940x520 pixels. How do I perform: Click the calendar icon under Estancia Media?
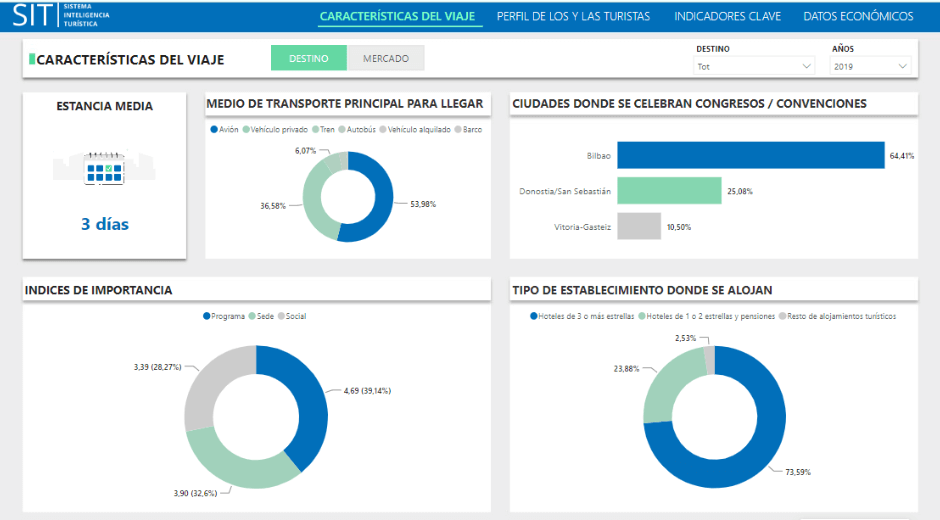(x=105, y=170)
